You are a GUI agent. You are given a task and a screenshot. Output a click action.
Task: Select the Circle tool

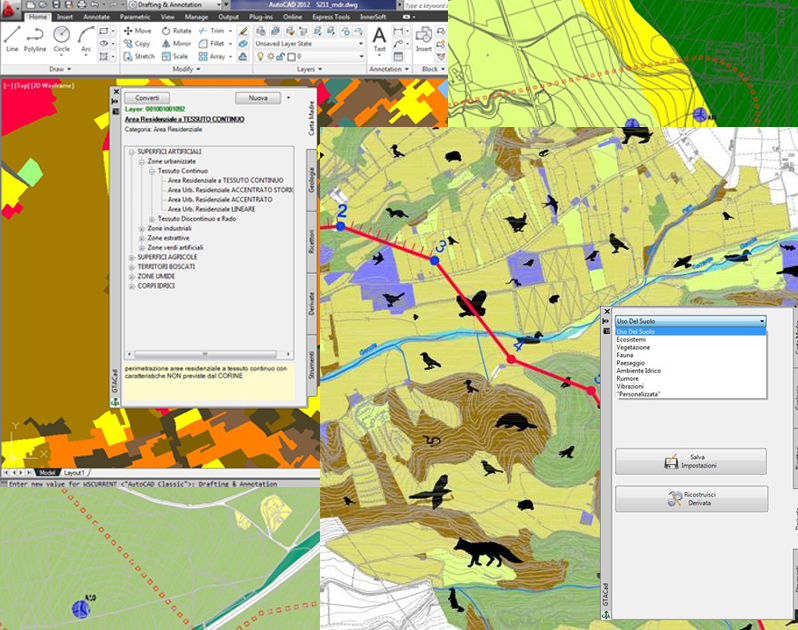coord(62,39)
